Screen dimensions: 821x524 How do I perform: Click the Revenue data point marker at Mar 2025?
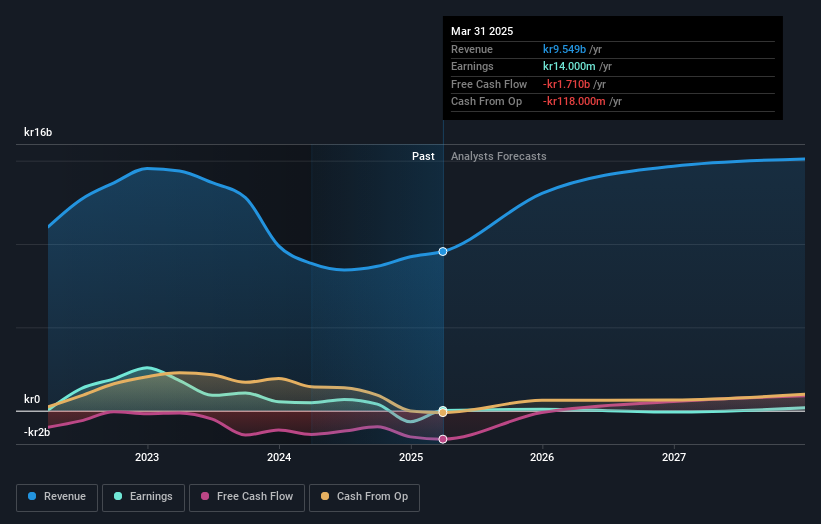(443, 252)
